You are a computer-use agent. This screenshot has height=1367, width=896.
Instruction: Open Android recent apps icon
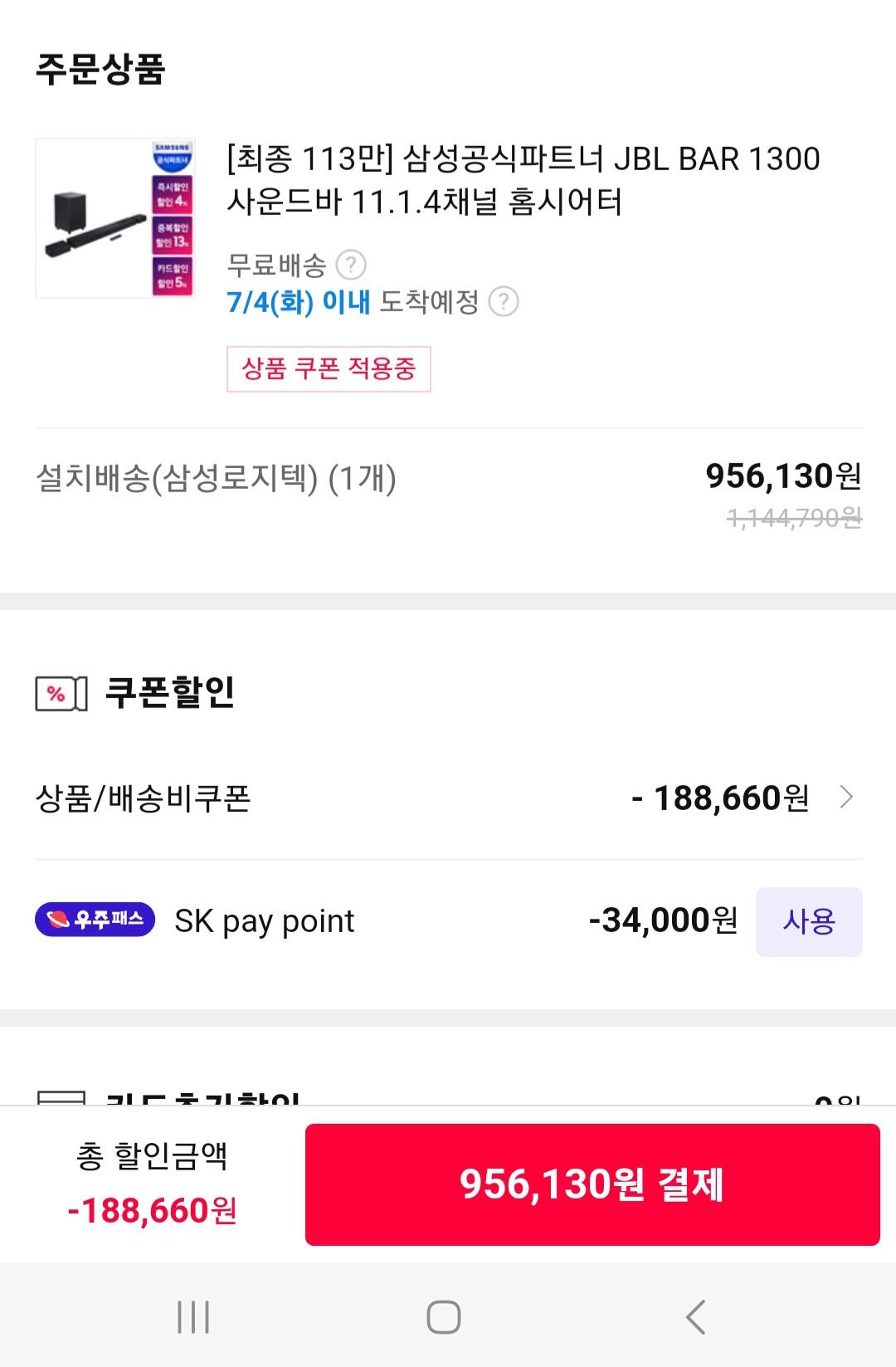click(193, 1316)
